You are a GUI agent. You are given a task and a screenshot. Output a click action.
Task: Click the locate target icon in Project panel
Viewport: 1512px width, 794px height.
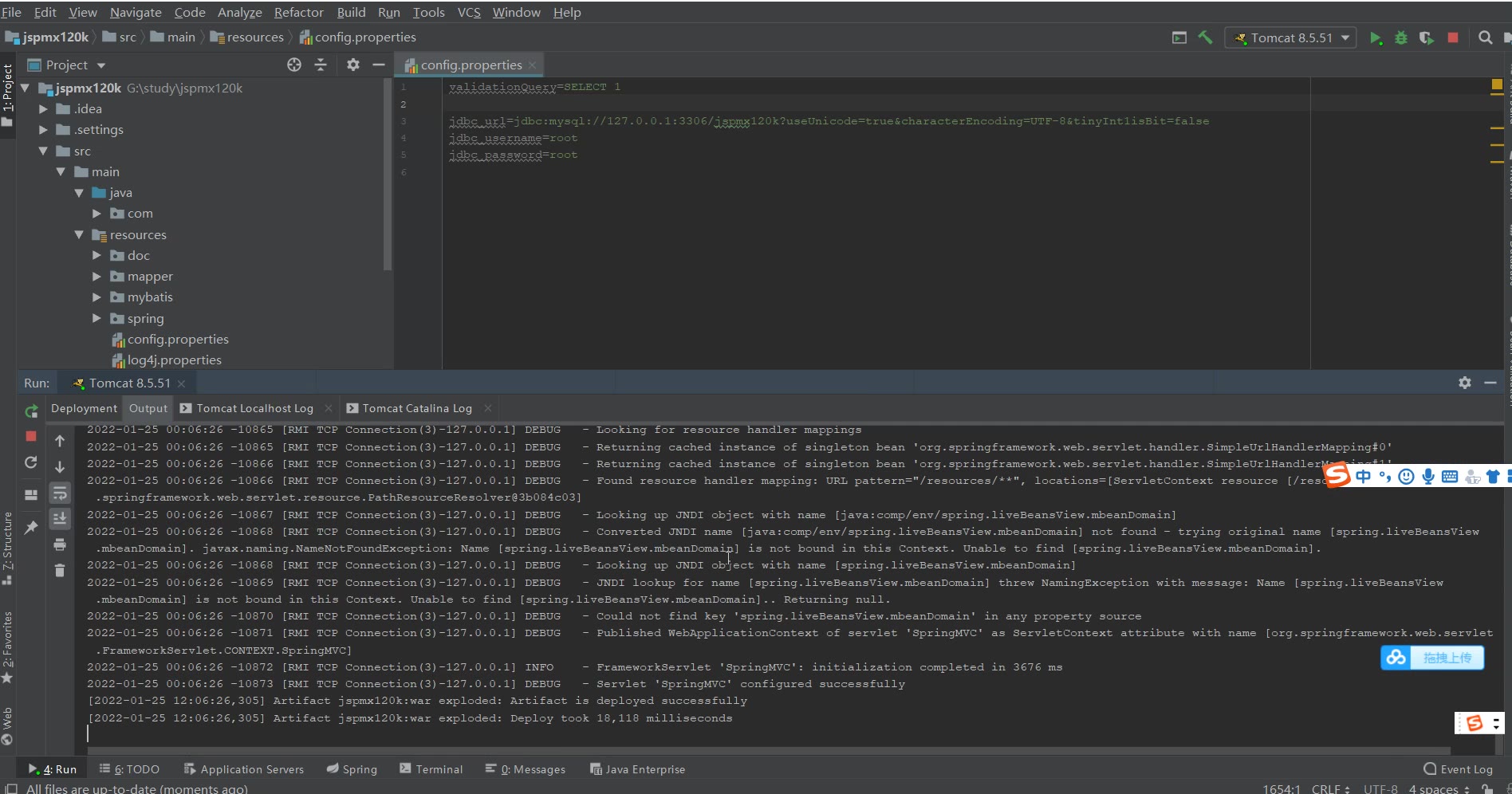click(294, 65)
